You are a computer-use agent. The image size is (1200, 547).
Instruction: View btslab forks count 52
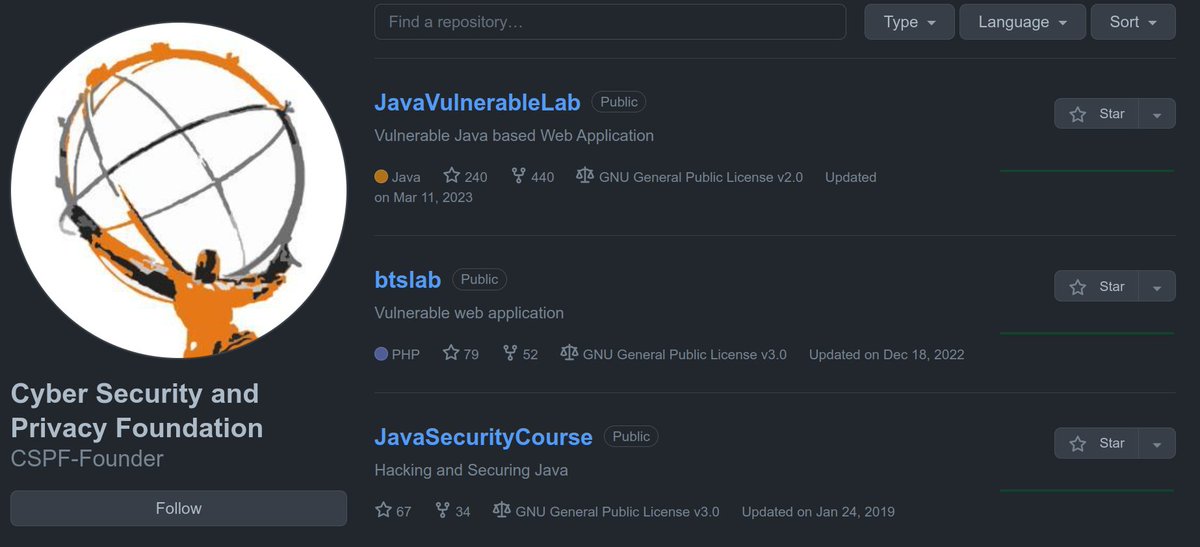pyautogui.click(x=520, y=354)
